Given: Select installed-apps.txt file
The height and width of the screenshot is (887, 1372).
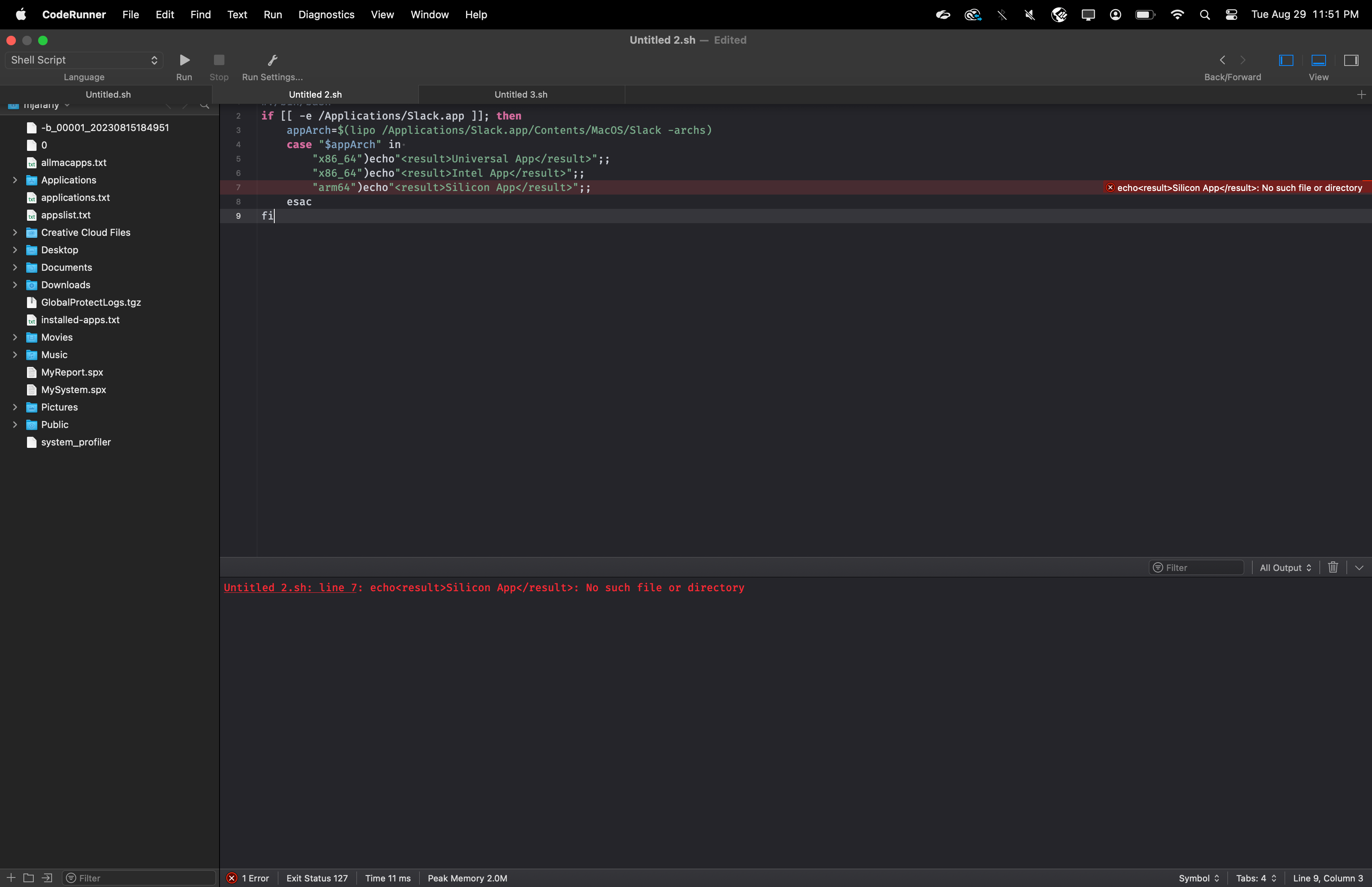Looking at the screenshot, I should point(80,320).
